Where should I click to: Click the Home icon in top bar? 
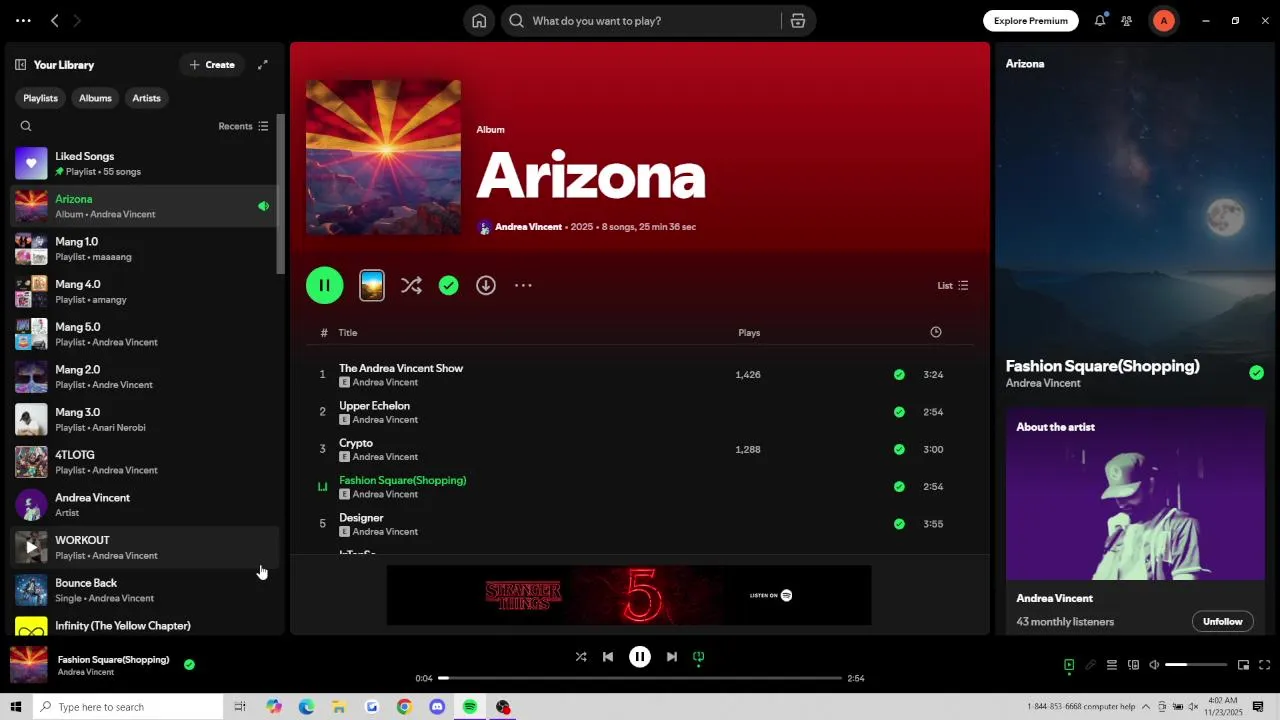pos(479,21)
